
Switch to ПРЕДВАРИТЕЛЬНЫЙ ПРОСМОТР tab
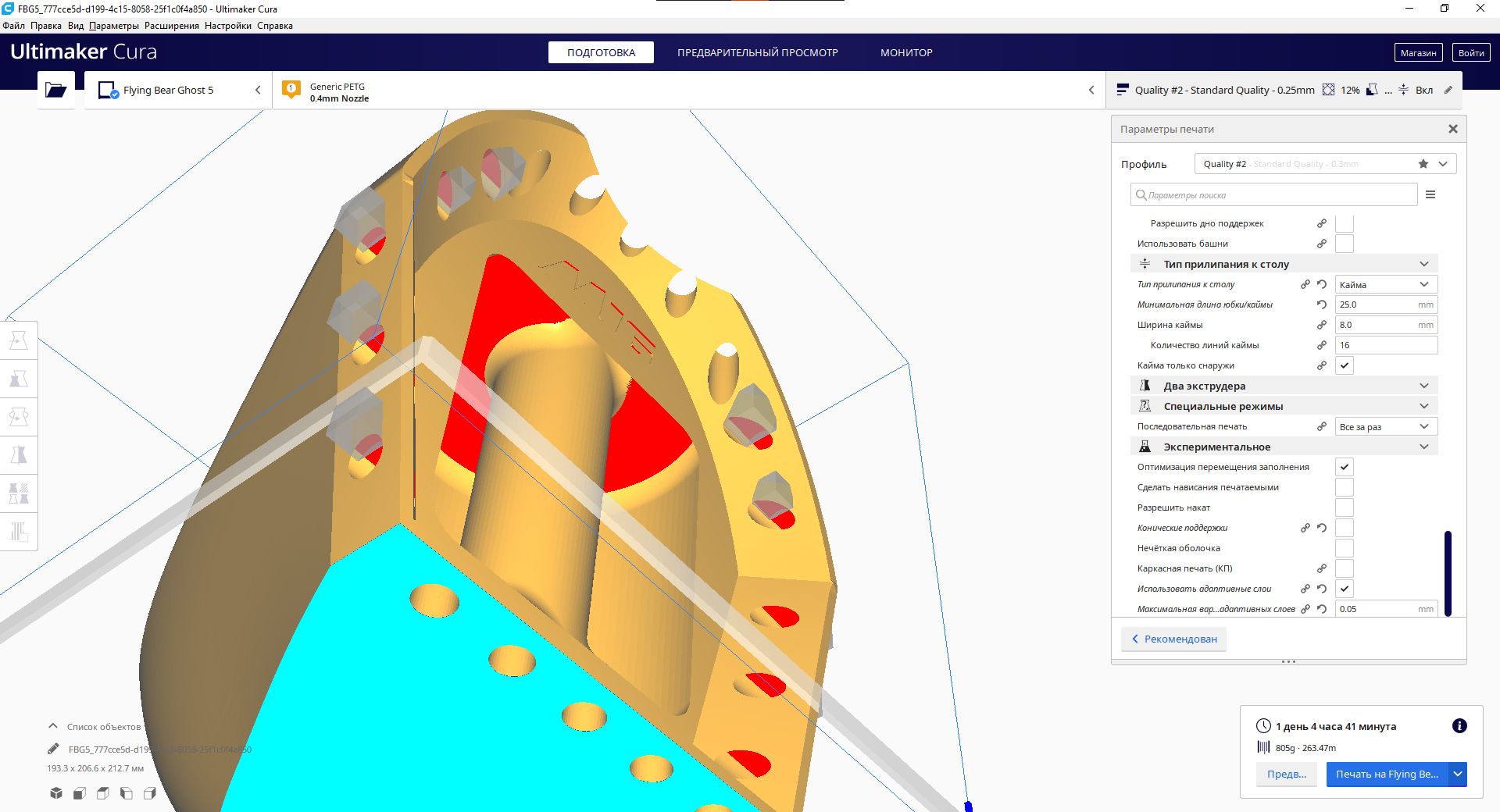coord(758,52)
